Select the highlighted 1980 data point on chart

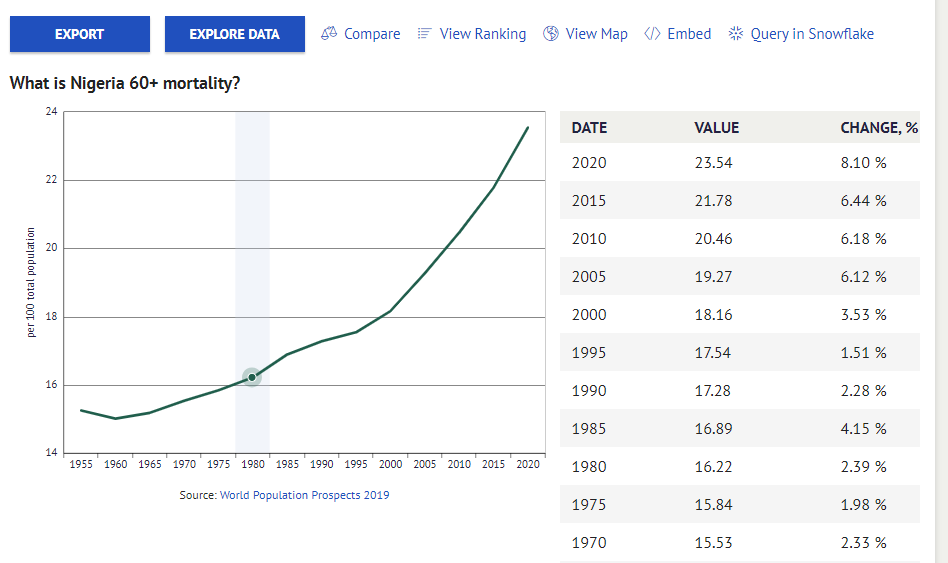tap(252, 377)
